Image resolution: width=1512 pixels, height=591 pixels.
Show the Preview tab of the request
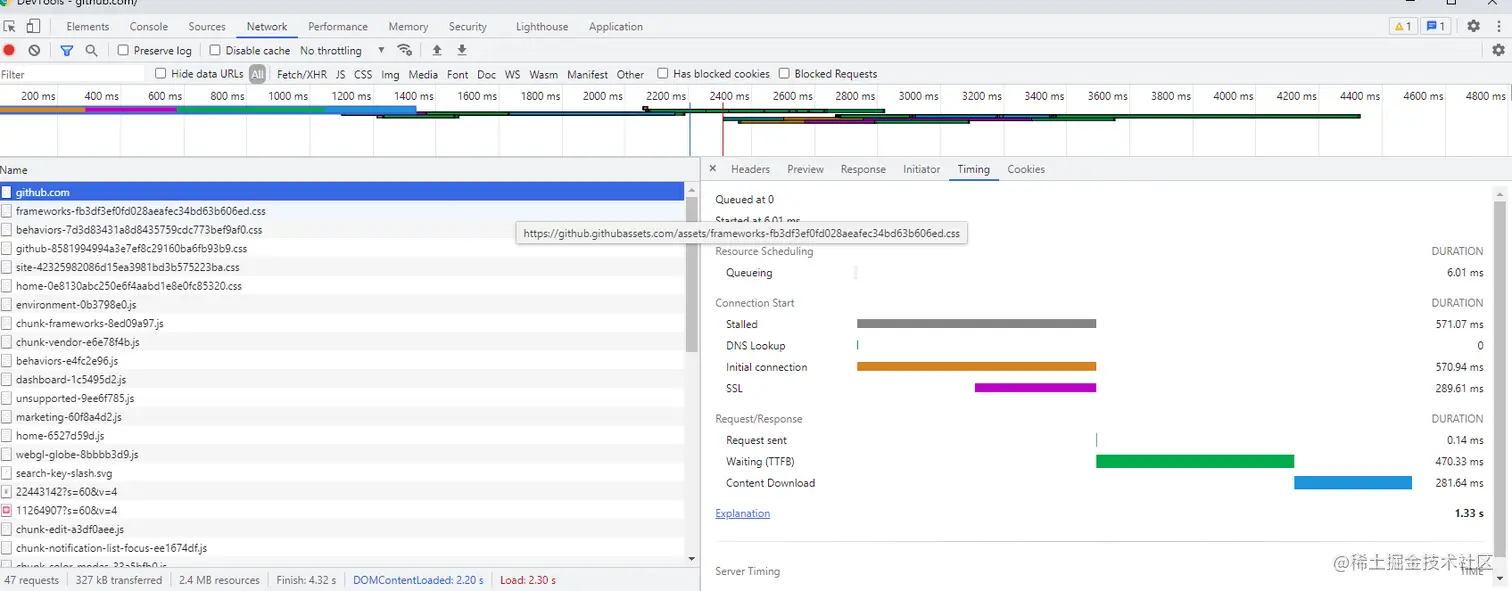coord(805,169)
